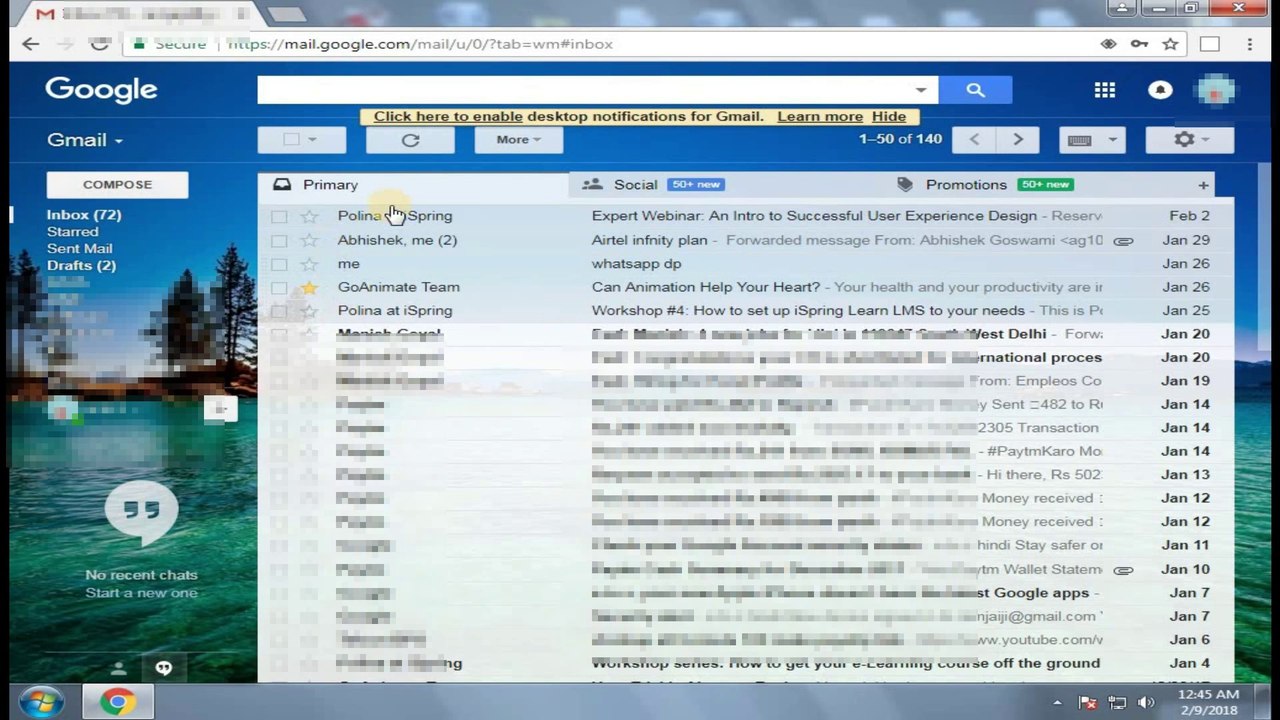The width and height of the screenshot is (1280, 720).
Task: Add a new inbox tab with plus
Action: click(1203, 185)
